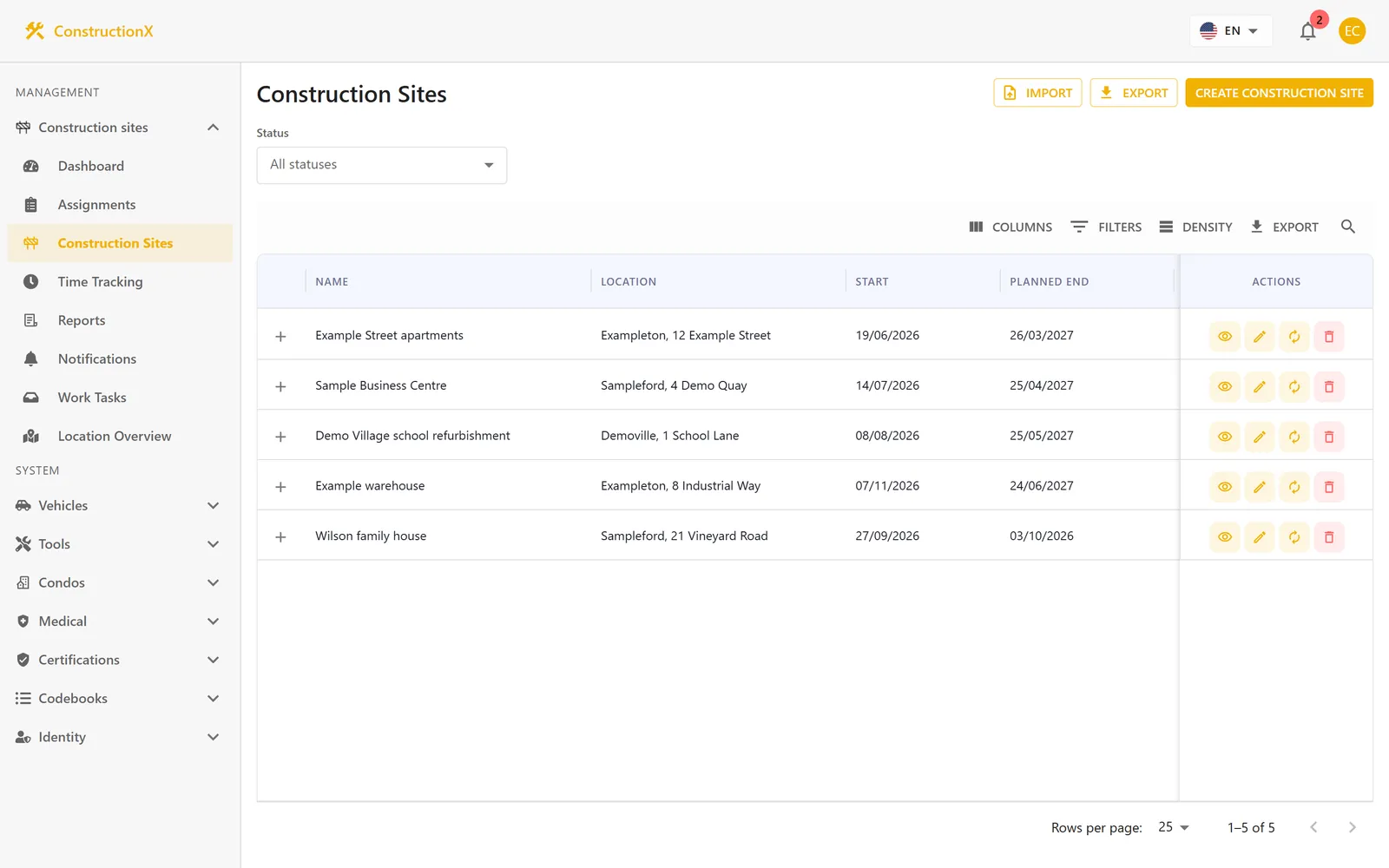Image resolution: width=1389 pixels, height=868 pixels.
Task: Refresh status of Demo Village school refurbishment
Action: coord(1294,437)
